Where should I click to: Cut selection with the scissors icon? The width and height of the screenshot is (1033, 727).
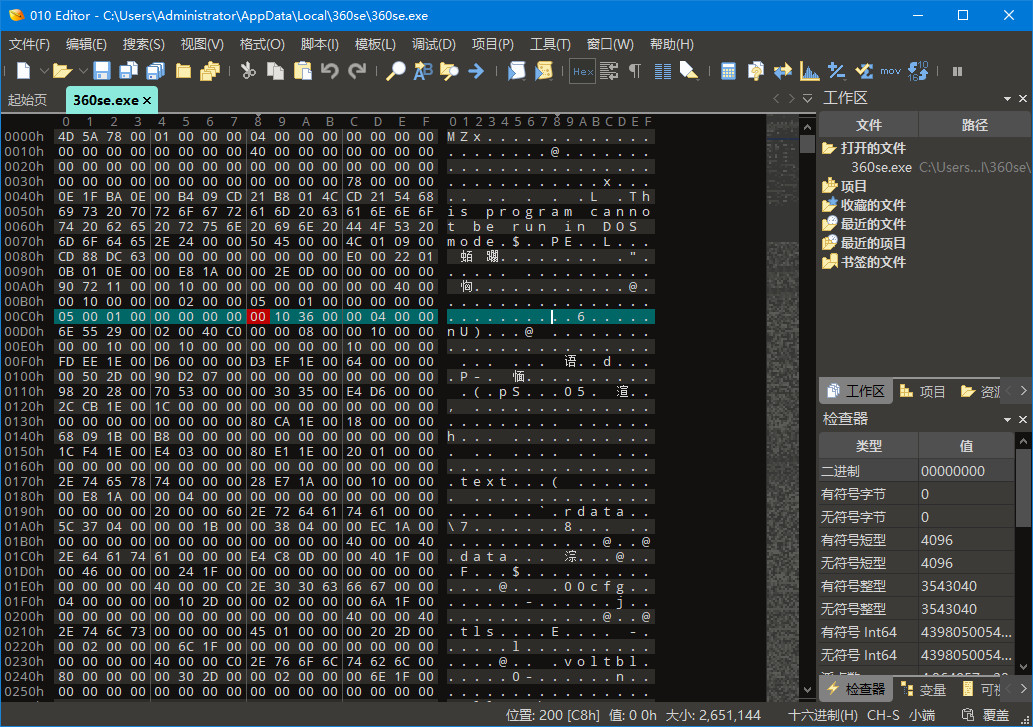pos(248,71)
